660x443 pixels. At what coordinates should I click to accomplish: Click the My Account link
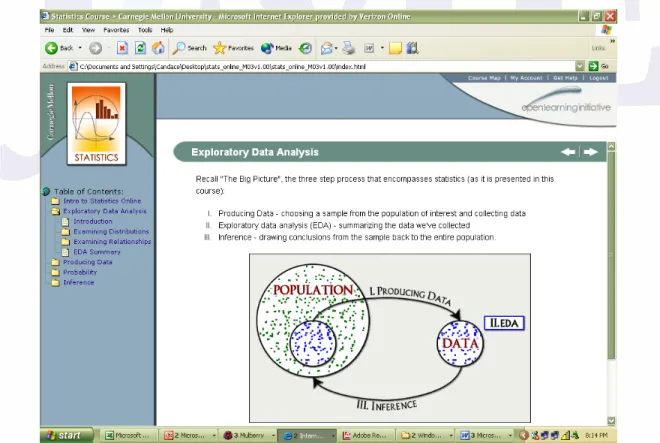526,78
